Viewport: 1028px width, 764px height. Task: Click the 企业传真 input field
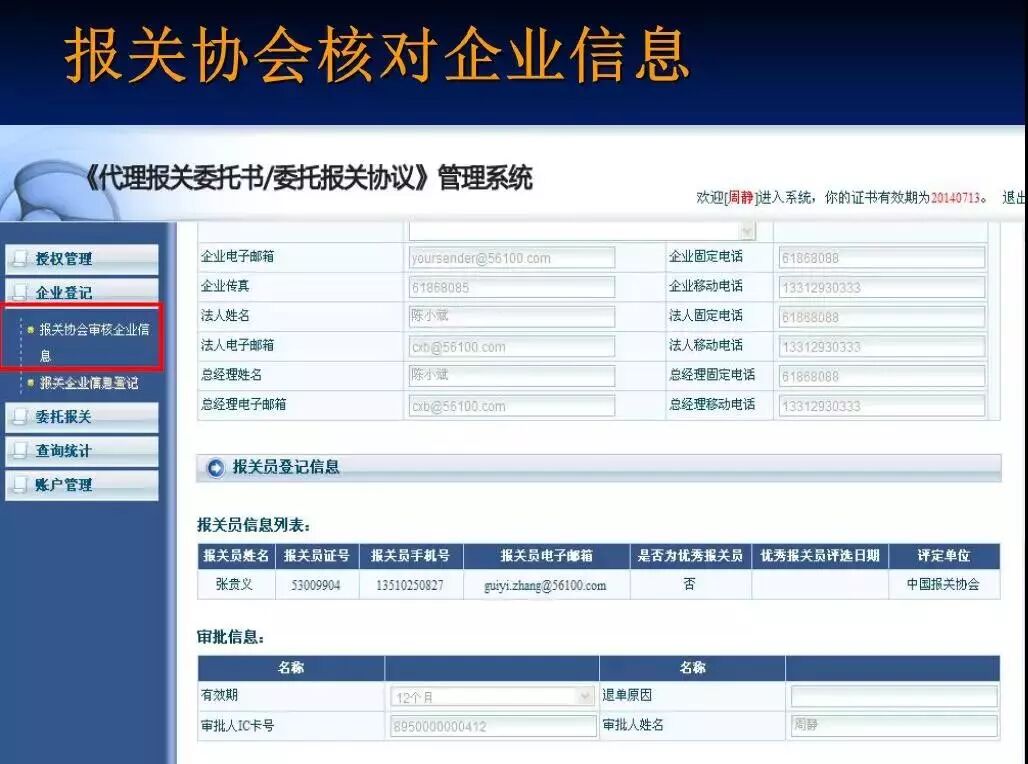click(x=512, y=287)
